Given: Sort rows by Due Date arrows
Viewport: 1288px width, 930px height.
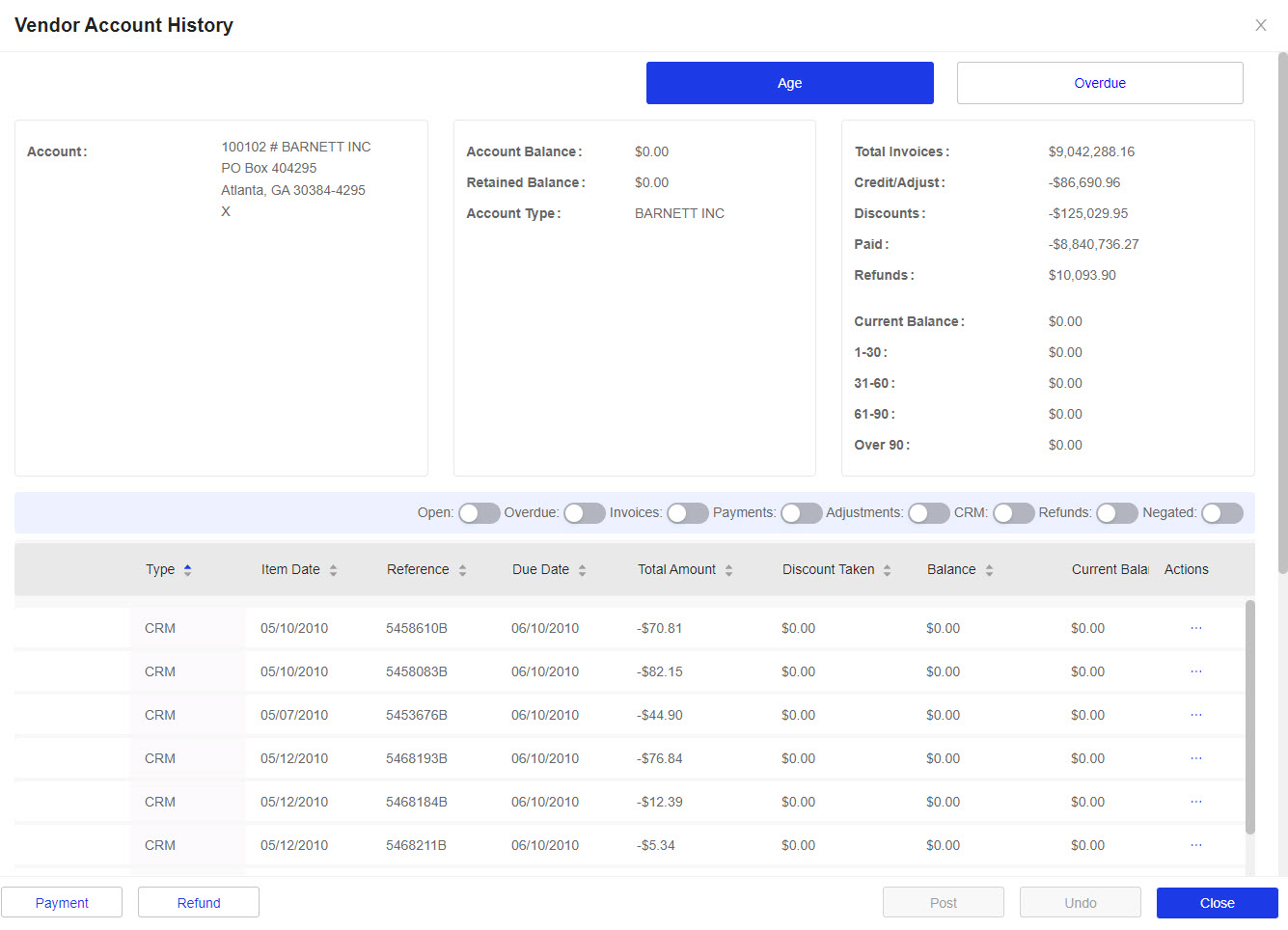Looking at the screenshot, I should pos(582,570).
